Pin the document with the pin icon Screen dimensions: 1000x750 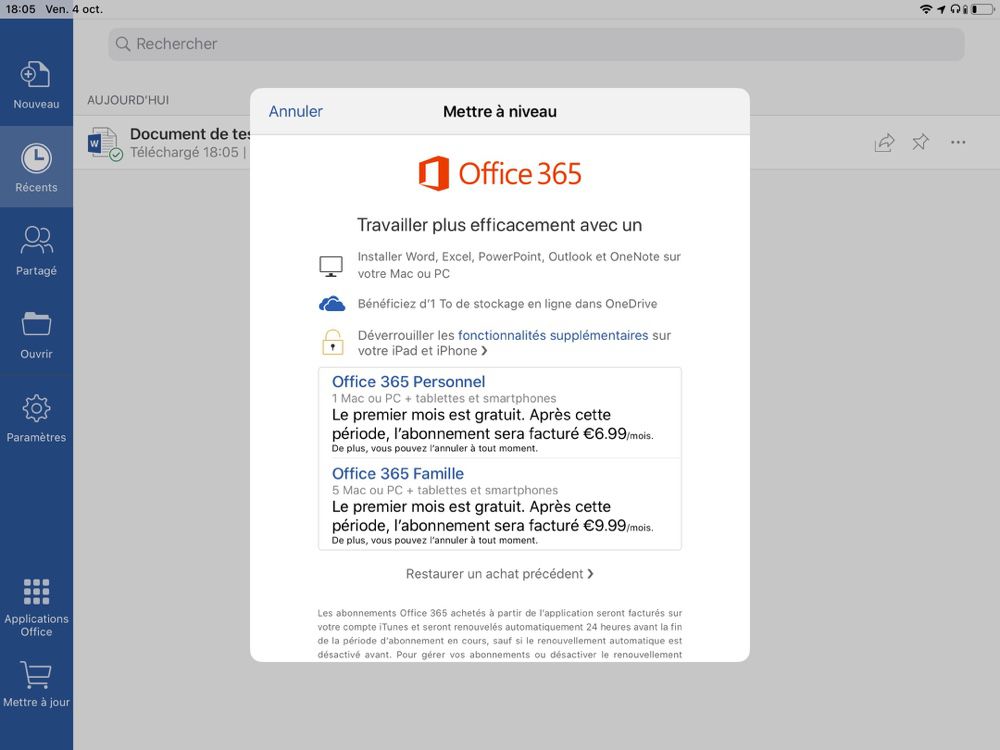[920, 142]
